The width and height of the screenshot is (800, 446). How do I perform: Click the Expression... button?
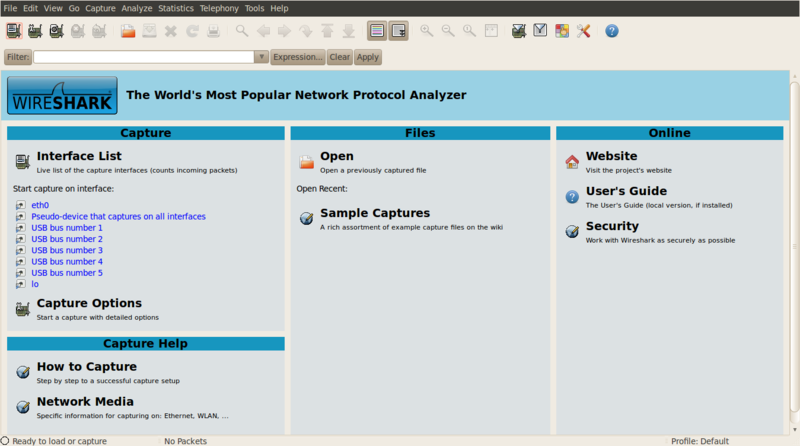pos(297,57)
